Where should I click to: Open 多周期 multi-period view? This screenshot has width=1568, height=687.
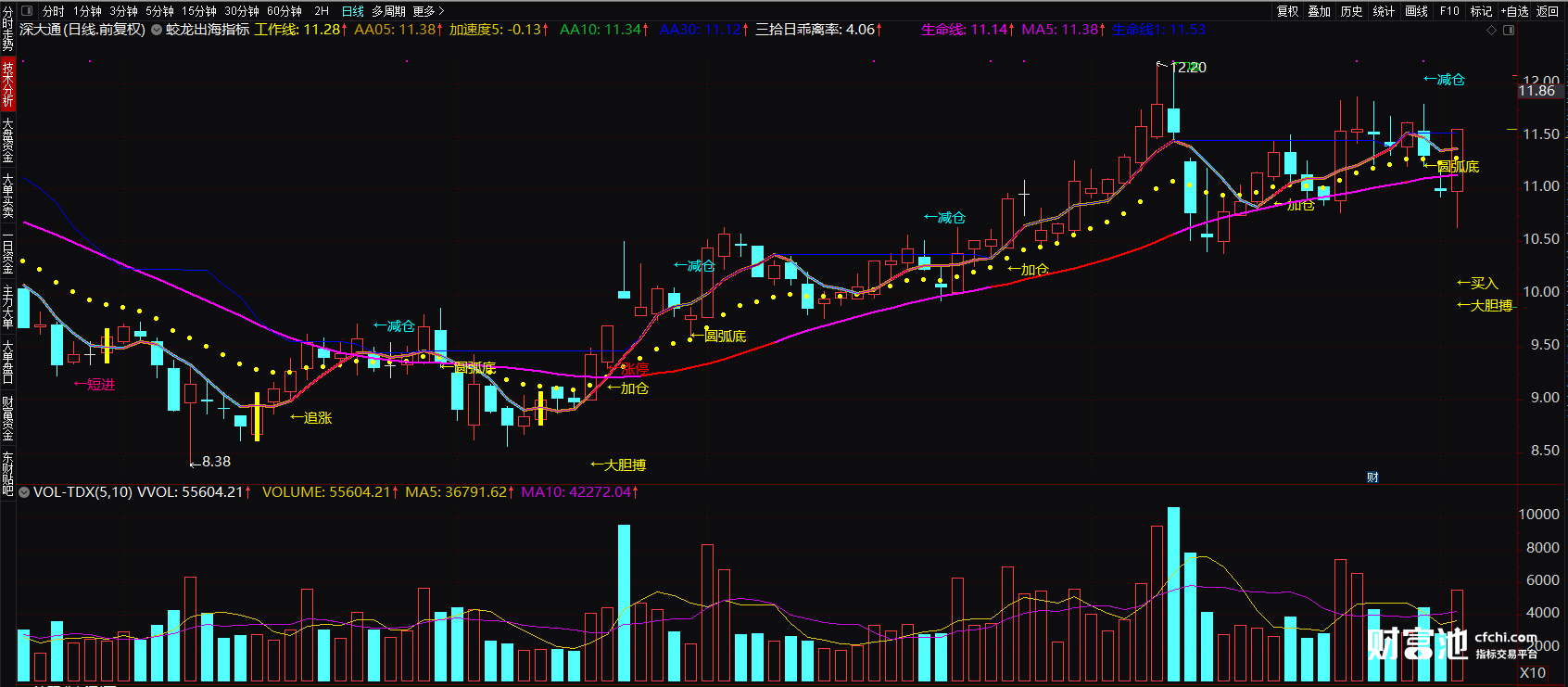tap(388, 11)
